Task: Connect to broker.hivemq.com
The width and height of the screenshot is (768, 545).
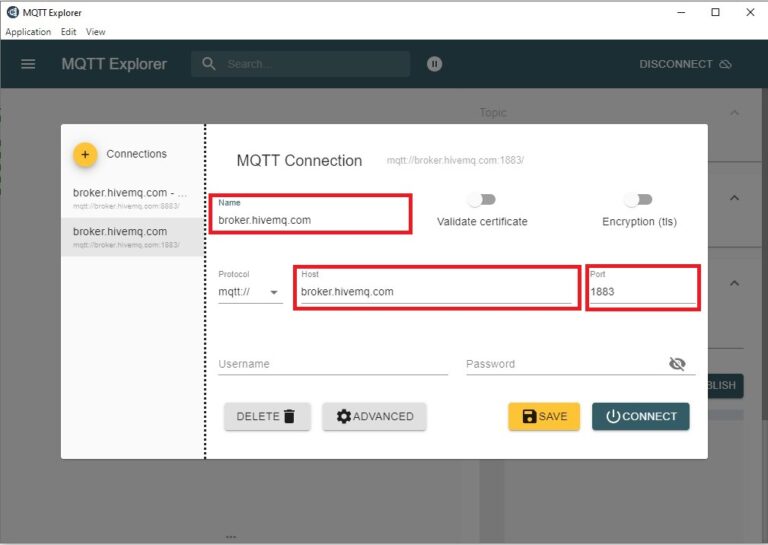Action: (640, 416)
